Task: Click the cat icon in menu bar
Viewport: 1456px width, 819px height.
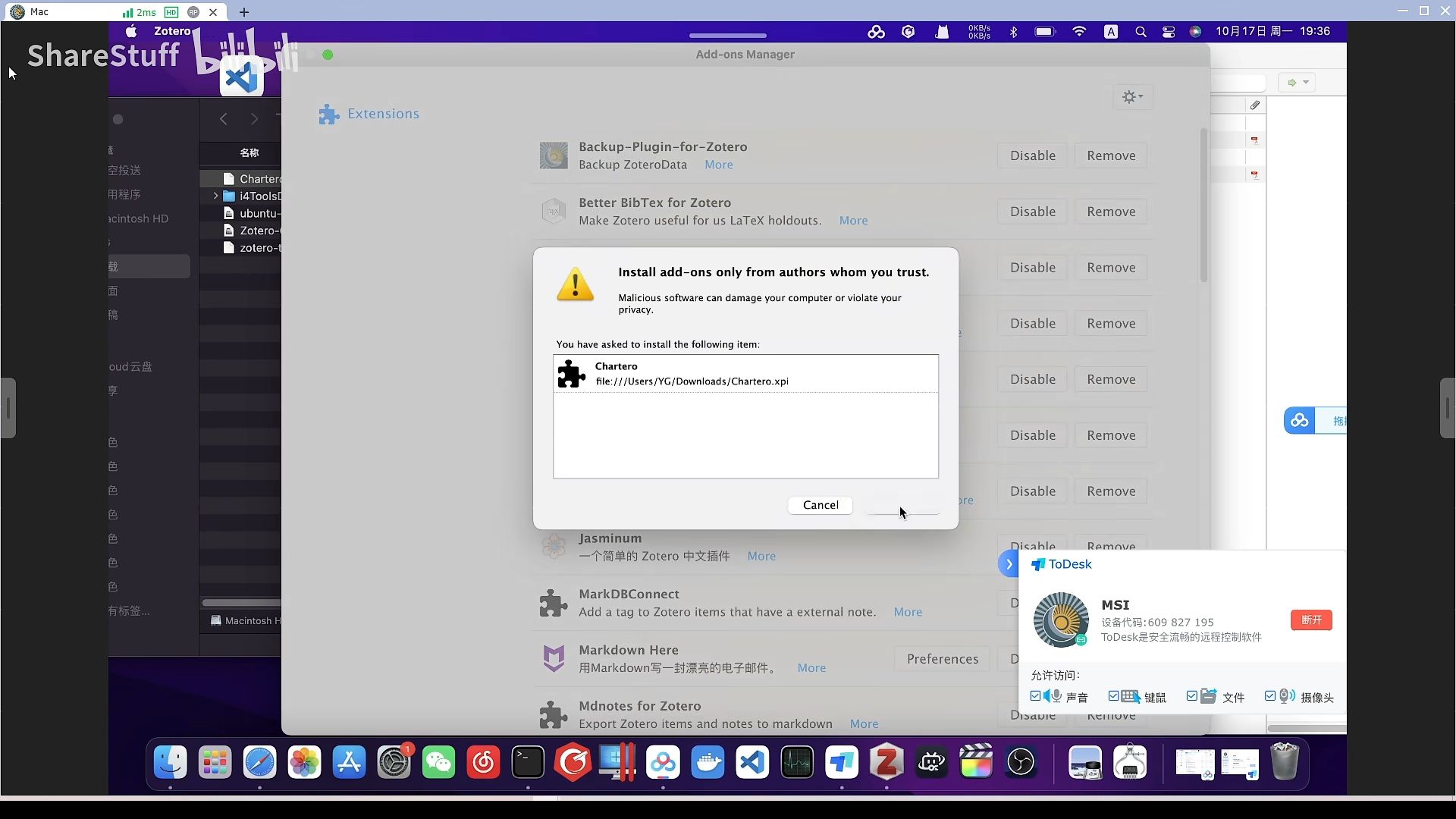Action: 942,32
